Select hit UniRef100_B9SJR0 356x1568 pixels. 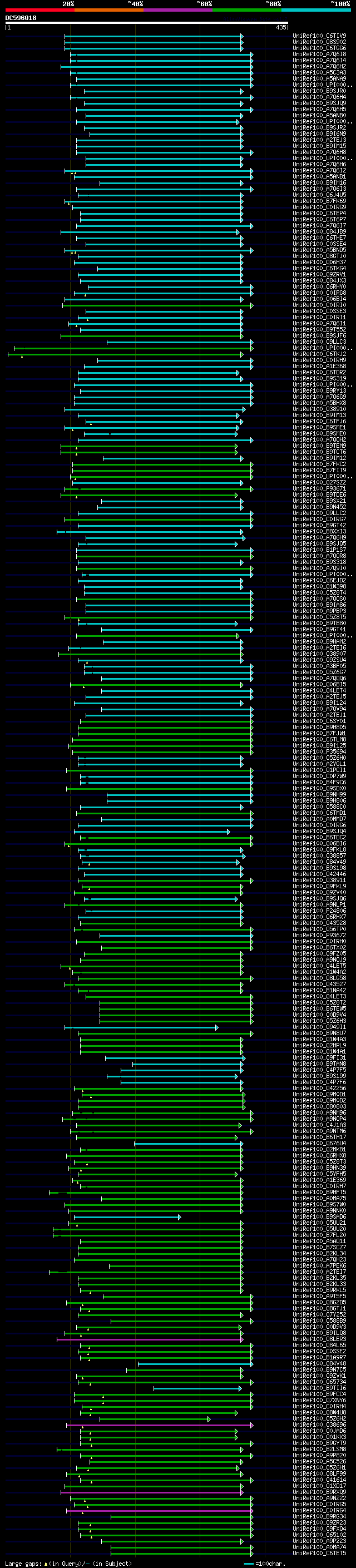click(x=319, y=91)
